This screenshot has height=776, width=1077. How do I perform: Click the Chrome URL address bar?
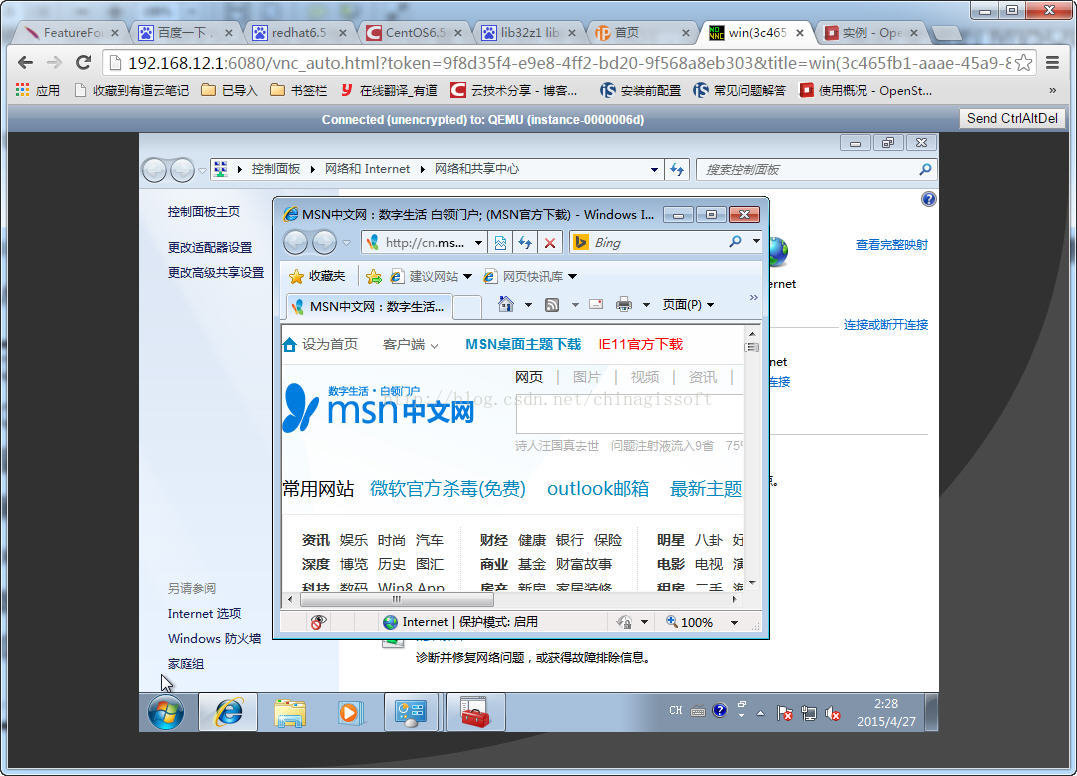[x=569, y=62]
